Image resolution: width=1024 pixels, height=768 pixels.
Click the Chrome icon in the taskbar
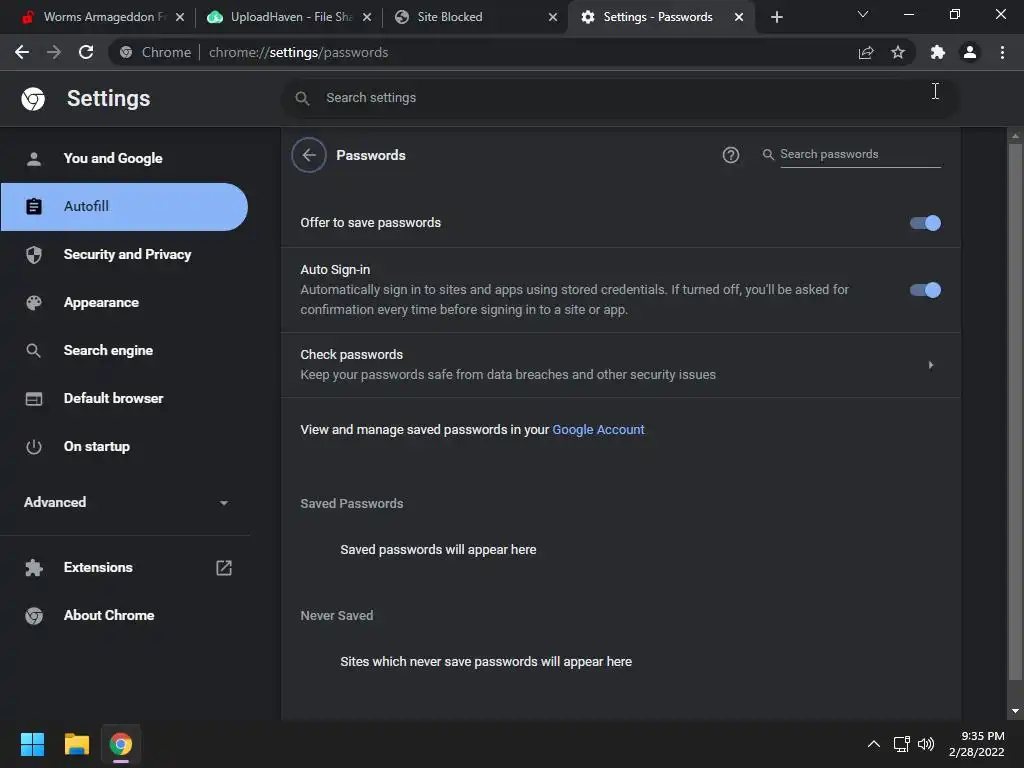point(121,744)
